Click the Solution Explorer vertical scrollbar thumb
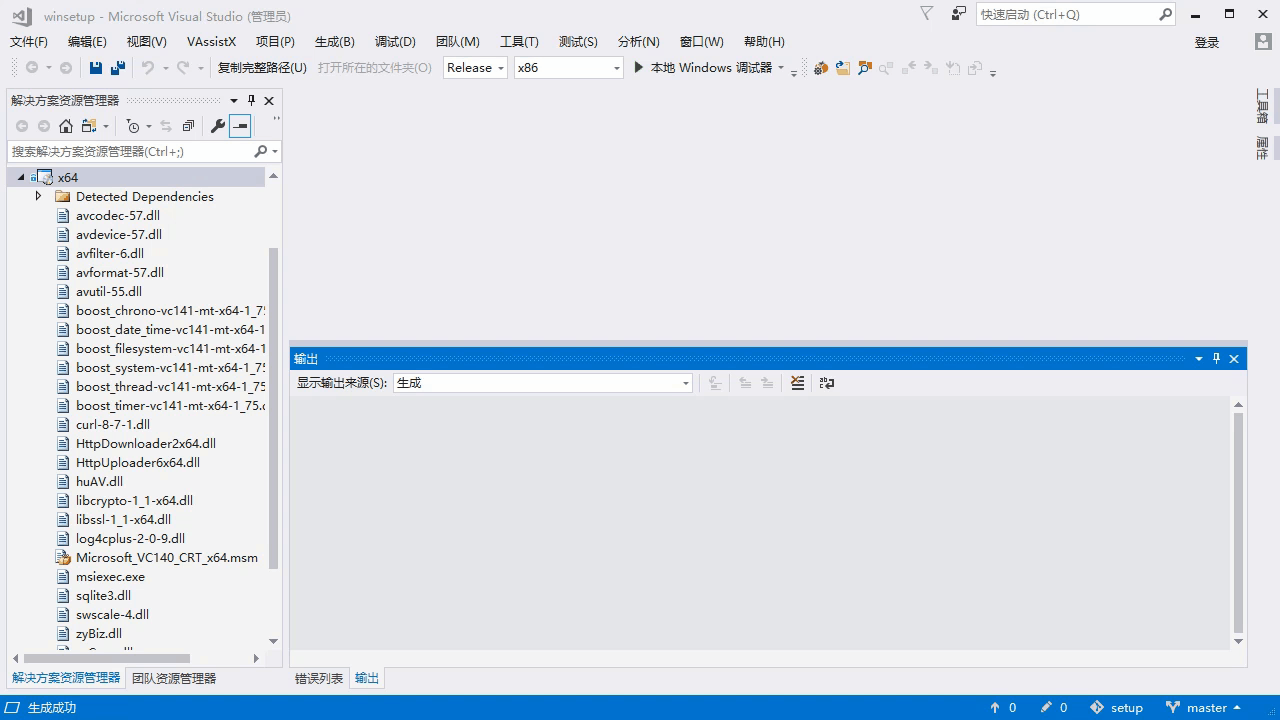The width and height of the screenshot is (1280, 720). [273, 408]
